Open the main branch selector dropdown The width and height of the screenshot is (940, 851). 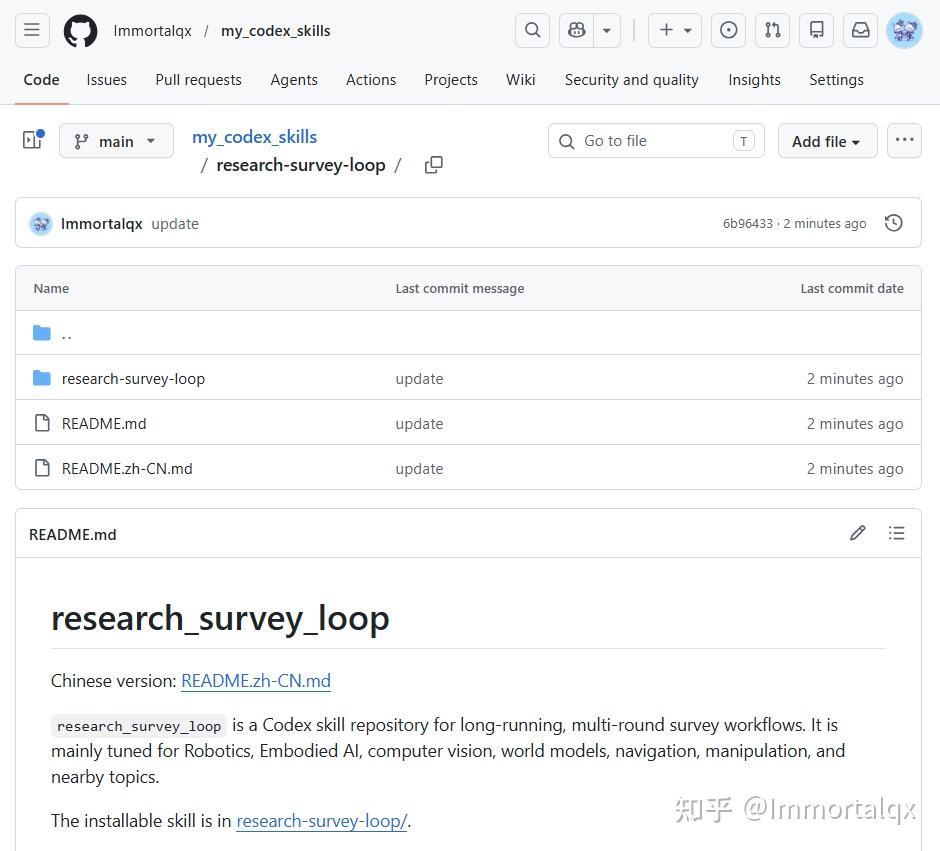coord(116,141)
